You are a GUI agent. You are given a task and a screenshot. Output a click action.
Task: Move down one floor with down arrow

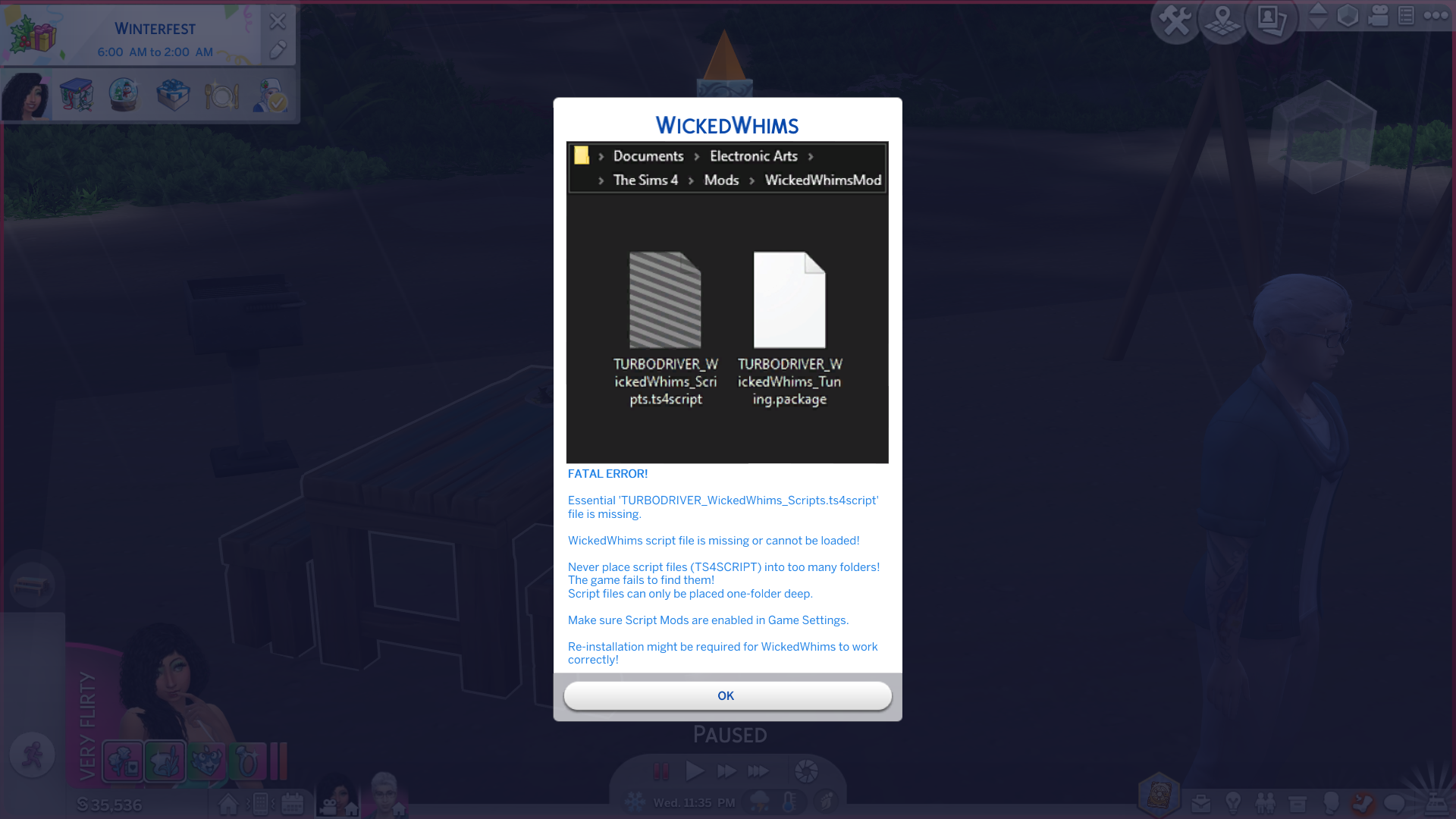tap(1318, 23)
